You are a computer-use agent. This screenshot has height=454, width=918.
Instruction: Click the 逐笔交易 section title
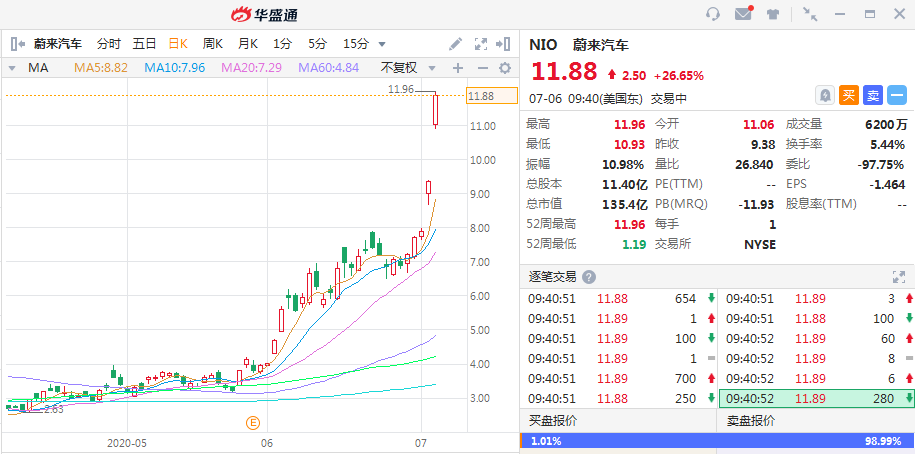coord(553,277)
